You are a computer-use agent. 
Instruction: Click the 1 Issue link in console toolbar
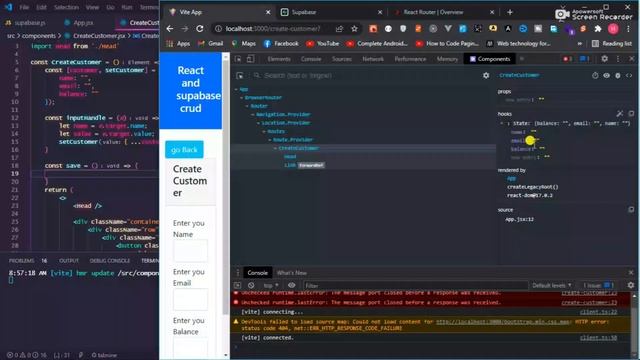(598, 285)
